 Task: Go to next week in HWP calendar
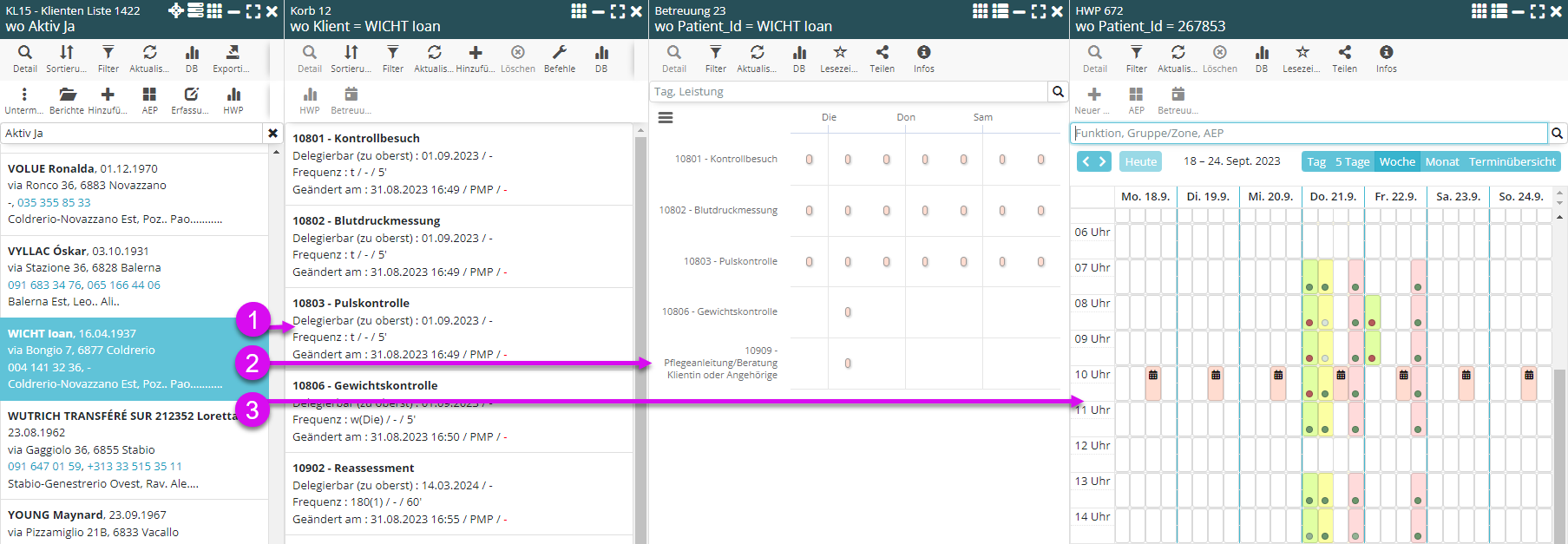click(1103, 161)
